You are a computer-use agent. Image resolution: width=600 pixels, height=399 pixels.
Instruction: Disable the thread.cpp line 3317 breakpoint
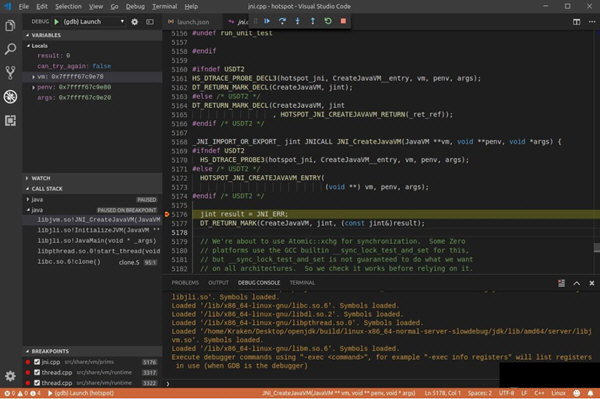37,372
